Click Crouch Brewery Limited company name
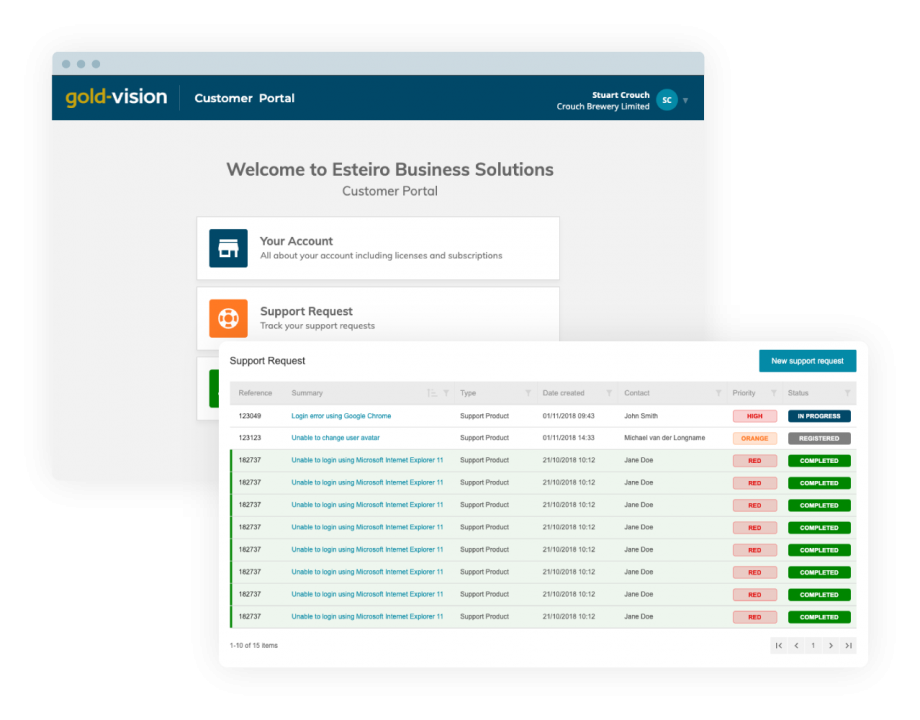The image size is (920, 720). [603, 107]
